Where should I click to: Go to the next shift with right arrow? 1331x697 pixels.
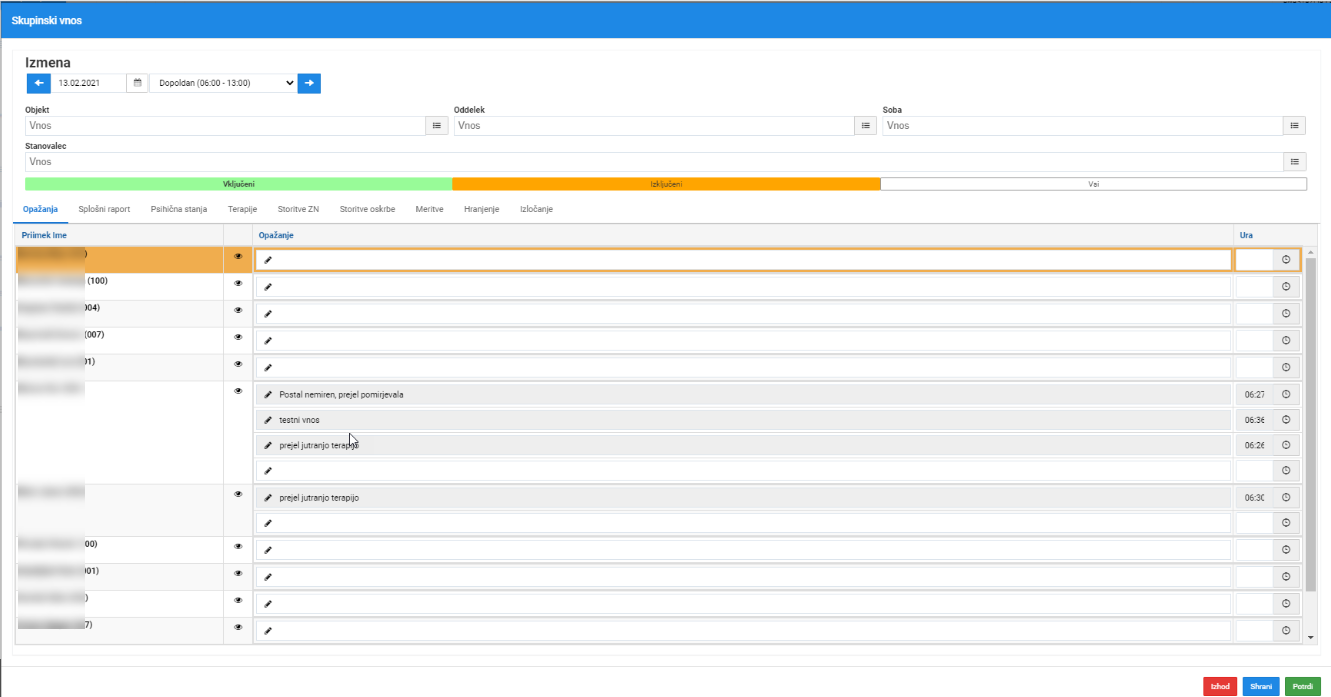coord(310,83)
